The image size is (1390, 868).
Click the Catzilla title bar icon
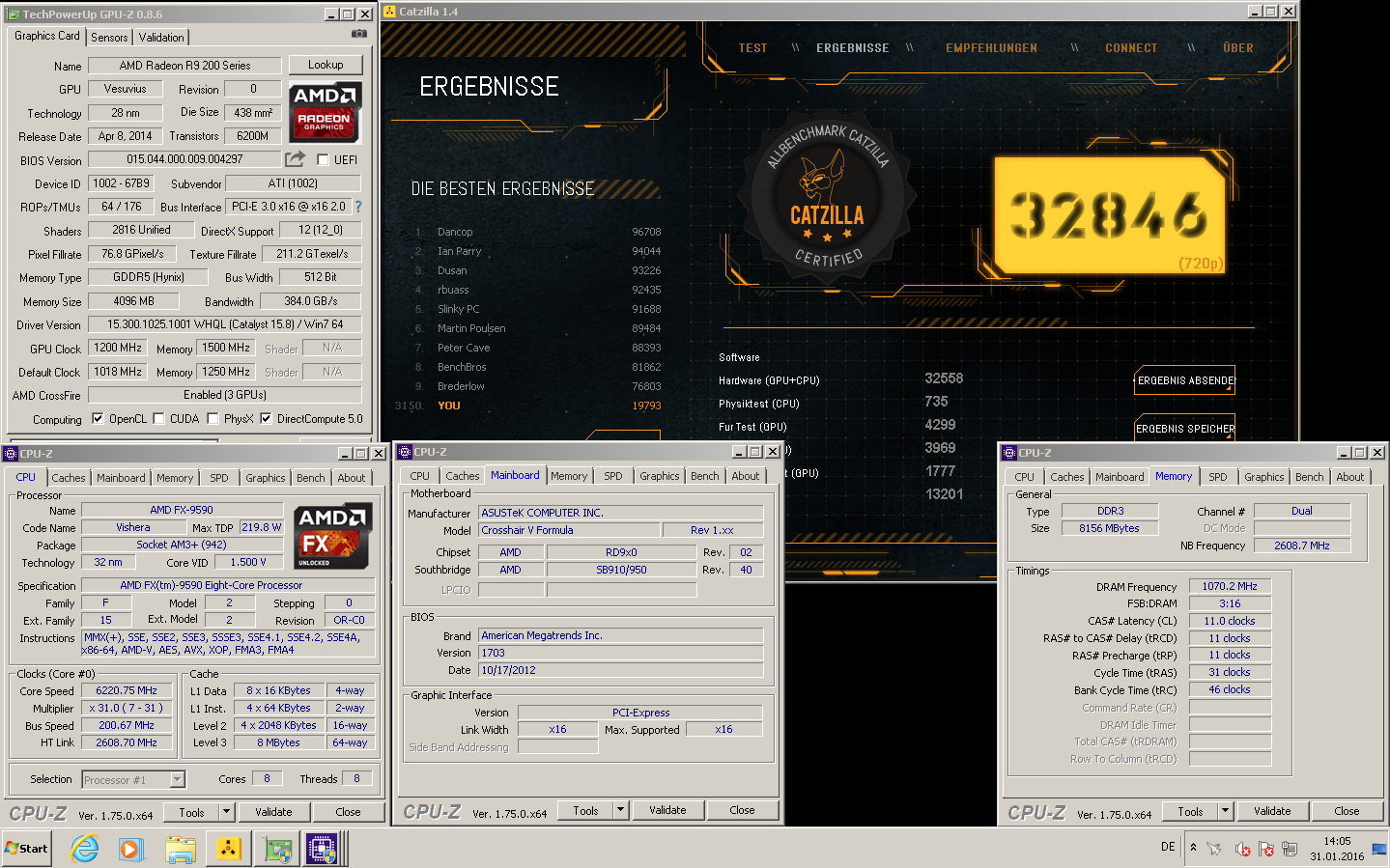(x=390, y=12)
